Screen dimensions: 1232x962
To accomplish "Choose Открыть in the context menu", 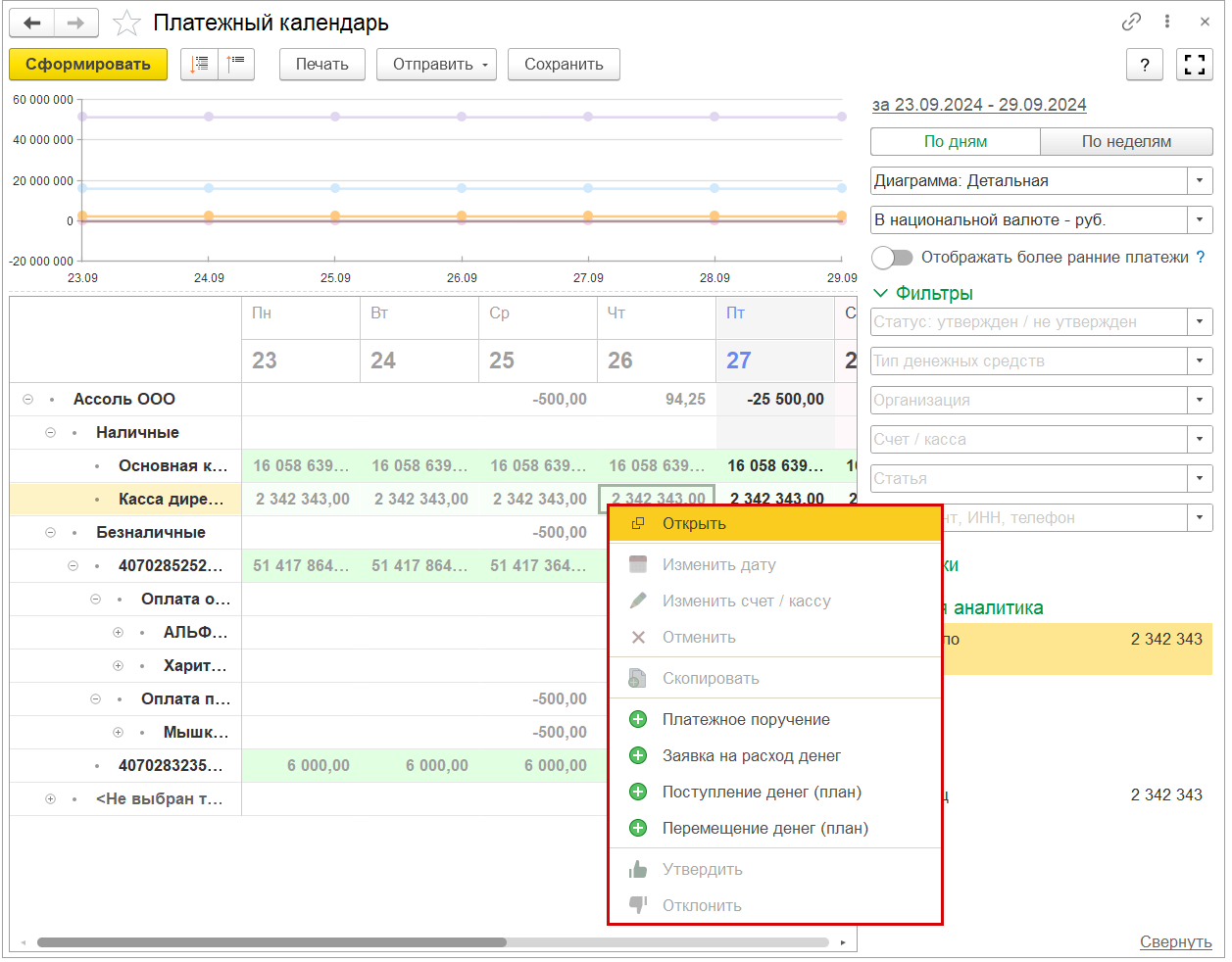I will pos(774,523).
